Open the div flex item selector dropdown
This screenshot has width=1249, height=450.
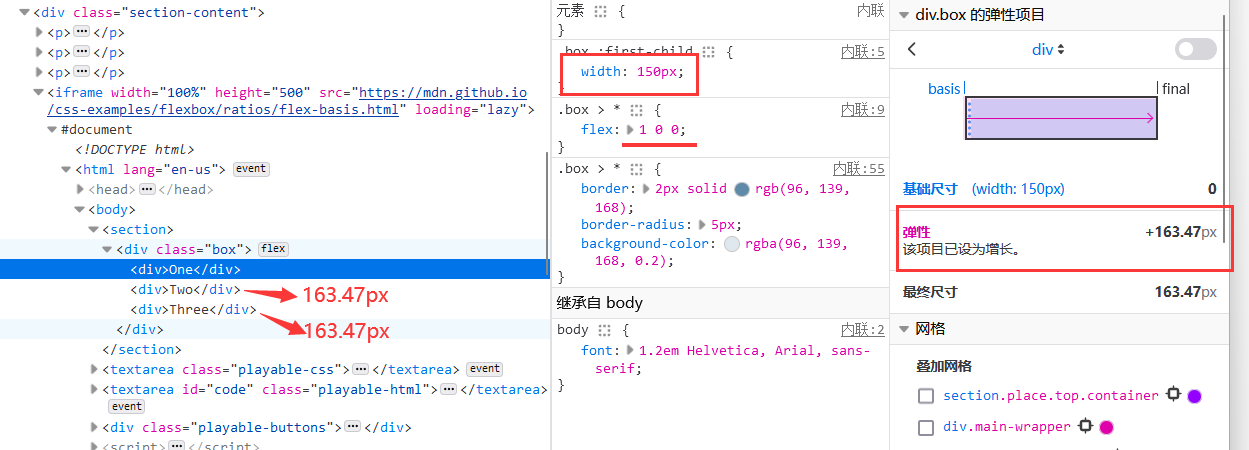[x=1048, y=49]
